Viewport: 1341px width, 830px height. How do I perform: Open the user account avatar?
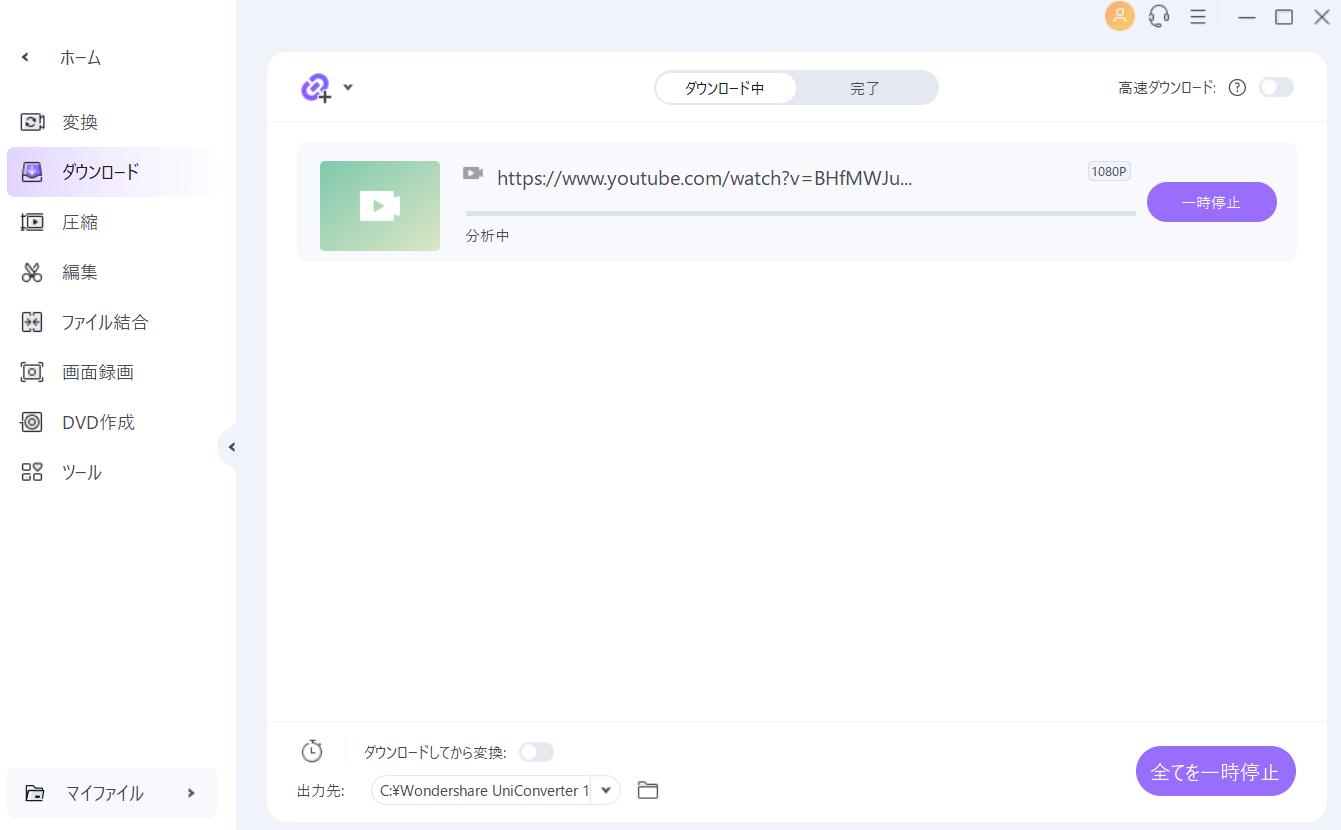1120,16
